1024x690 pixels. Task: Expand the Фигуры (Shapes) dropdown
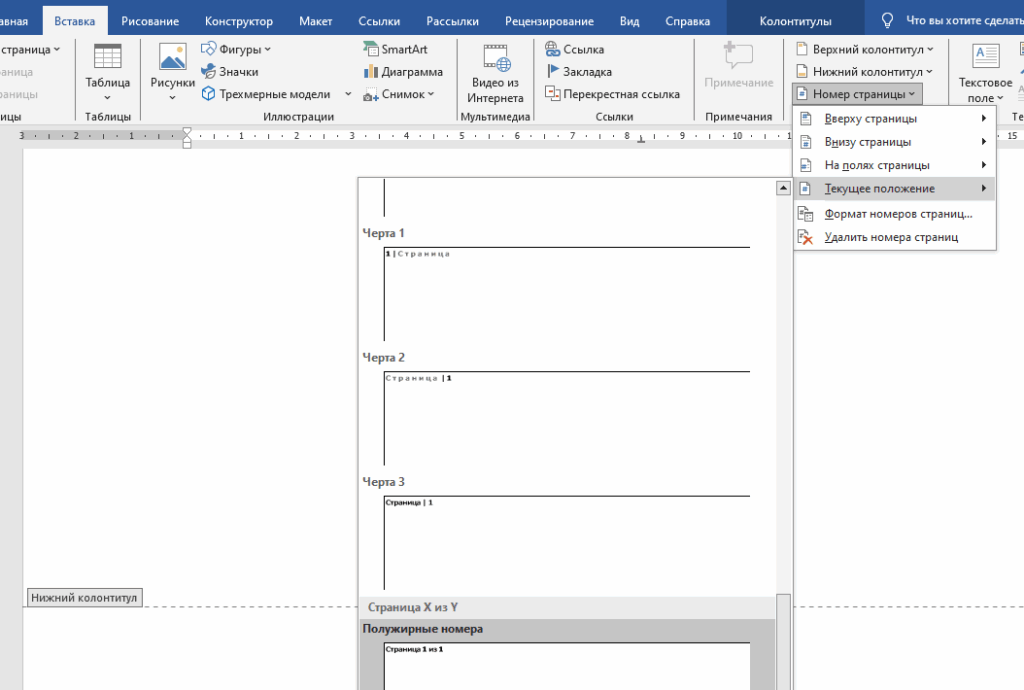coord(236,49)
